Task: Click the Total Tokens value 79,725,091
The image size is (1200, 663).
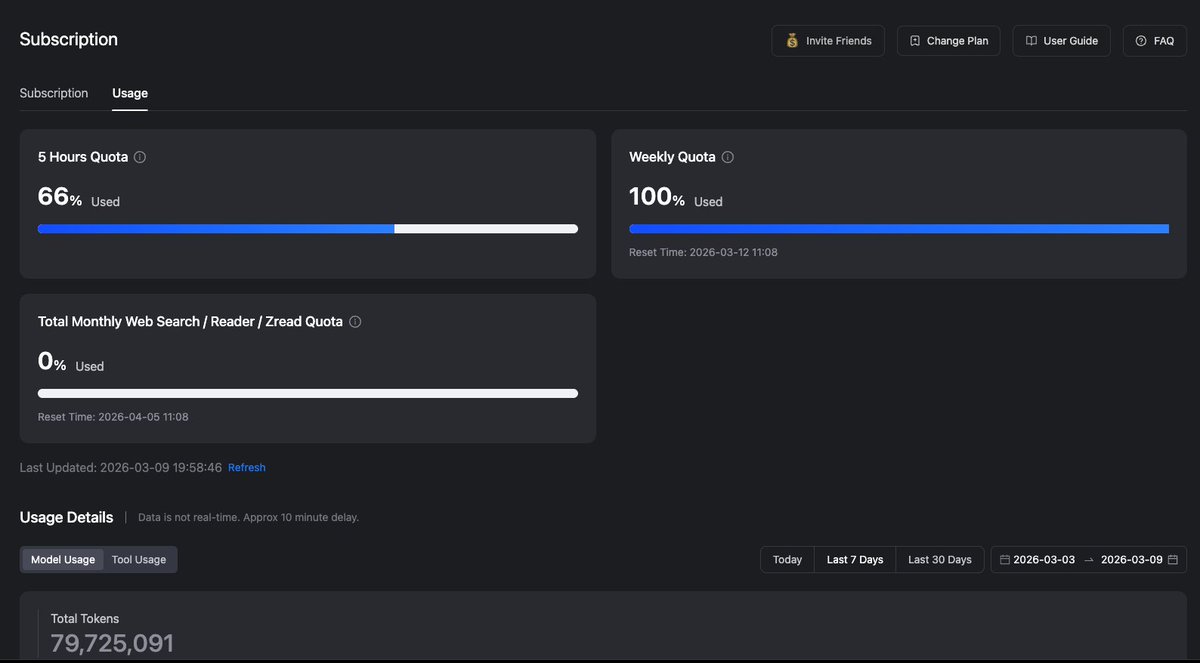Action: [x=113, y=643]
